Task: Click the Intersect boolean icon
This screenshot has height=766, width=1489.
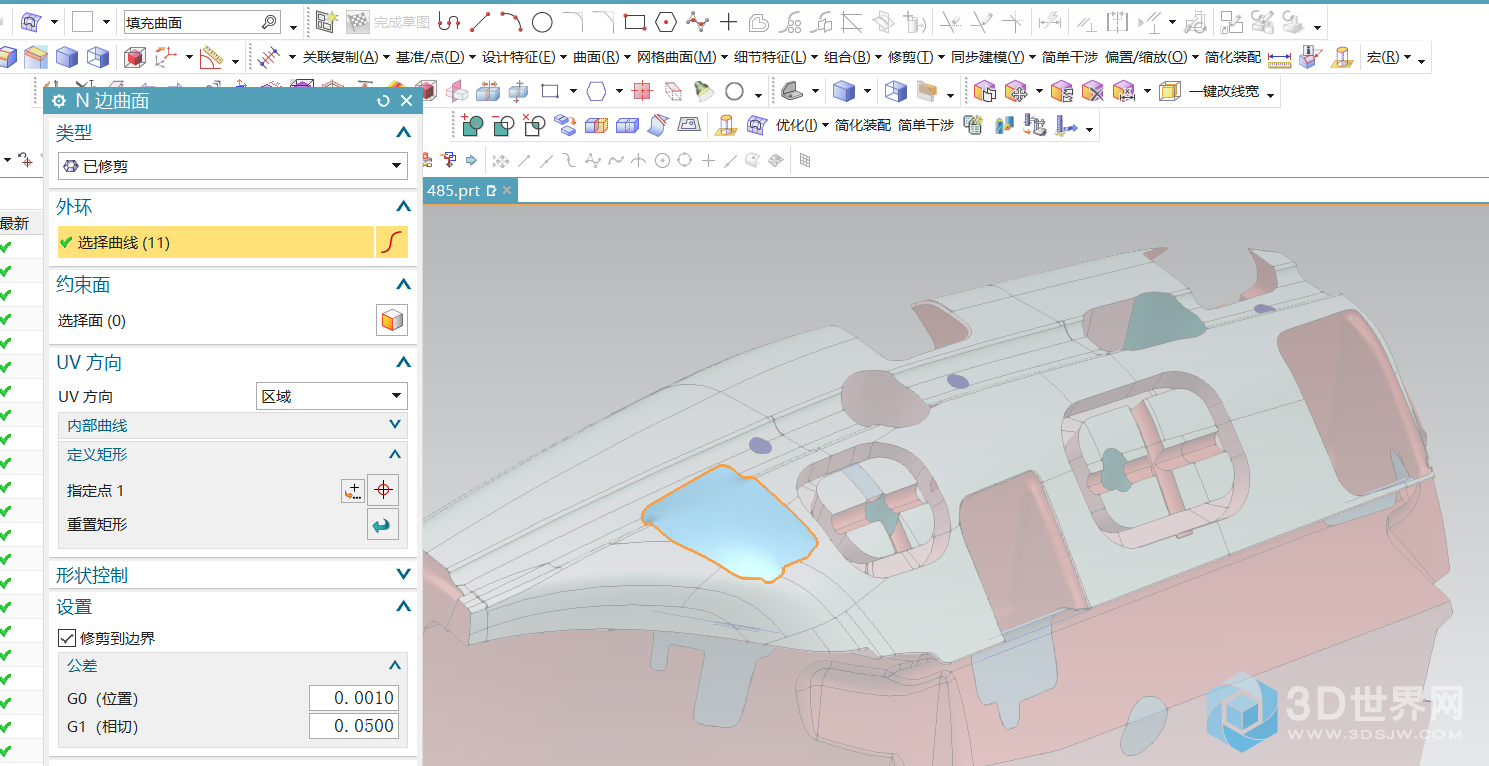Action: click(534, 126)
